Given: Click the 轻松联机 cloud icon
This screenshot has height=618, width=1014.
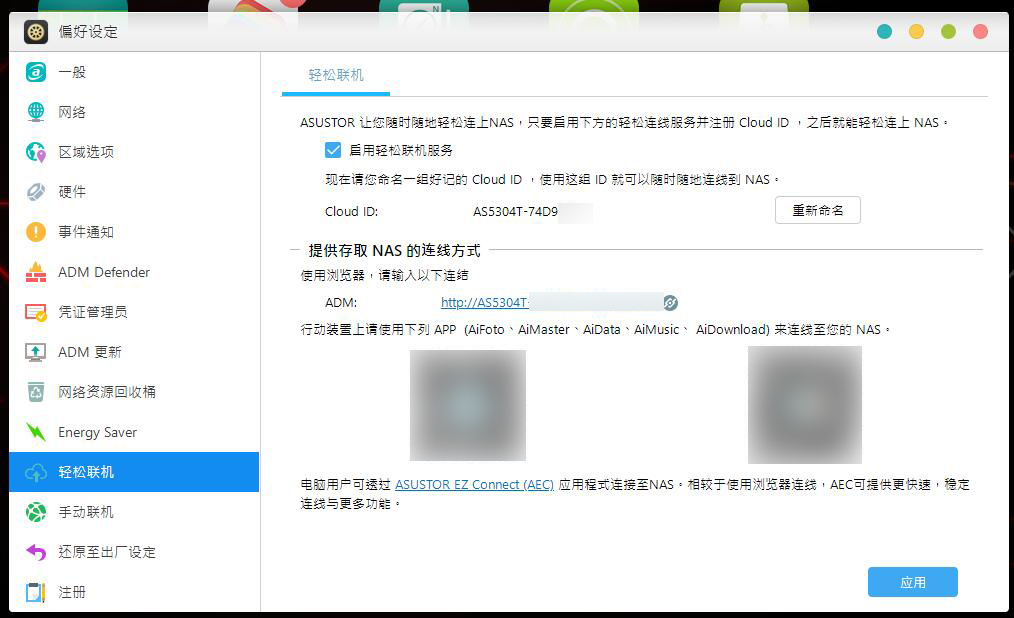Looking at the screenshot, I should click(36, 473).
